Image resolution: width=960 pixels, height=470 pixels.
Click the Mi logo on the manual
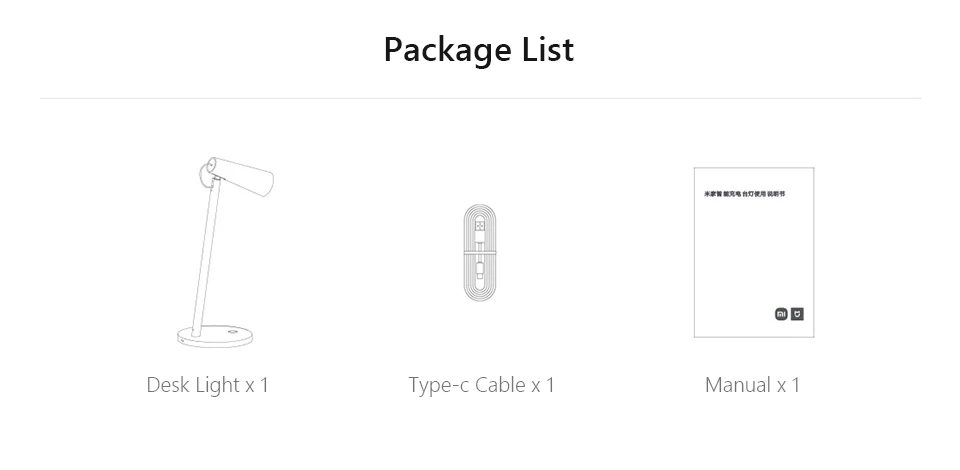point(781,314)
